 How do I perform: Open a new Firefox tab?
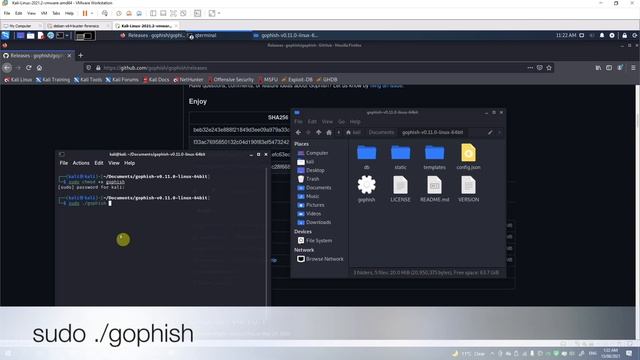pos(80,56)
